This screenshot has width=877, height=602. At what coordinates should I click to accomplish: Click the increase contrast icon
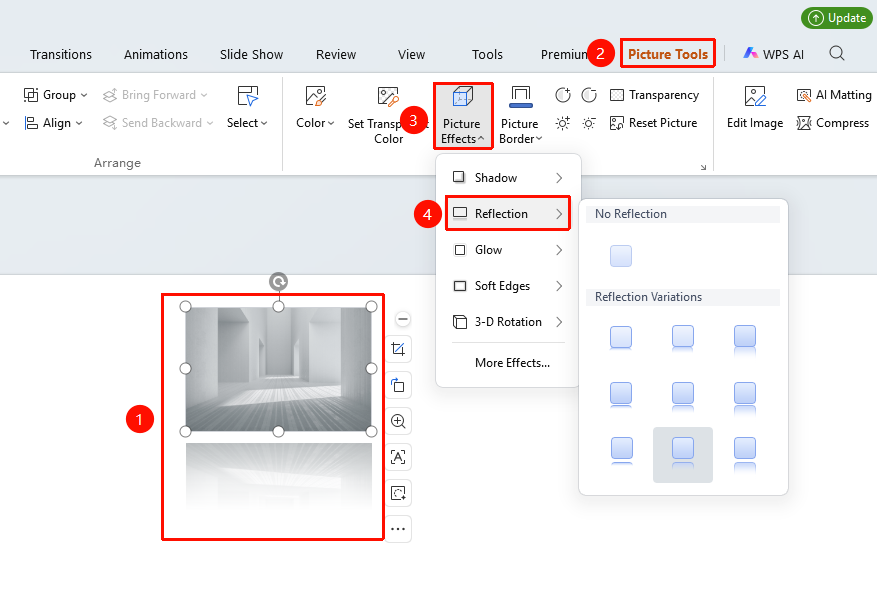pos(563,95)
